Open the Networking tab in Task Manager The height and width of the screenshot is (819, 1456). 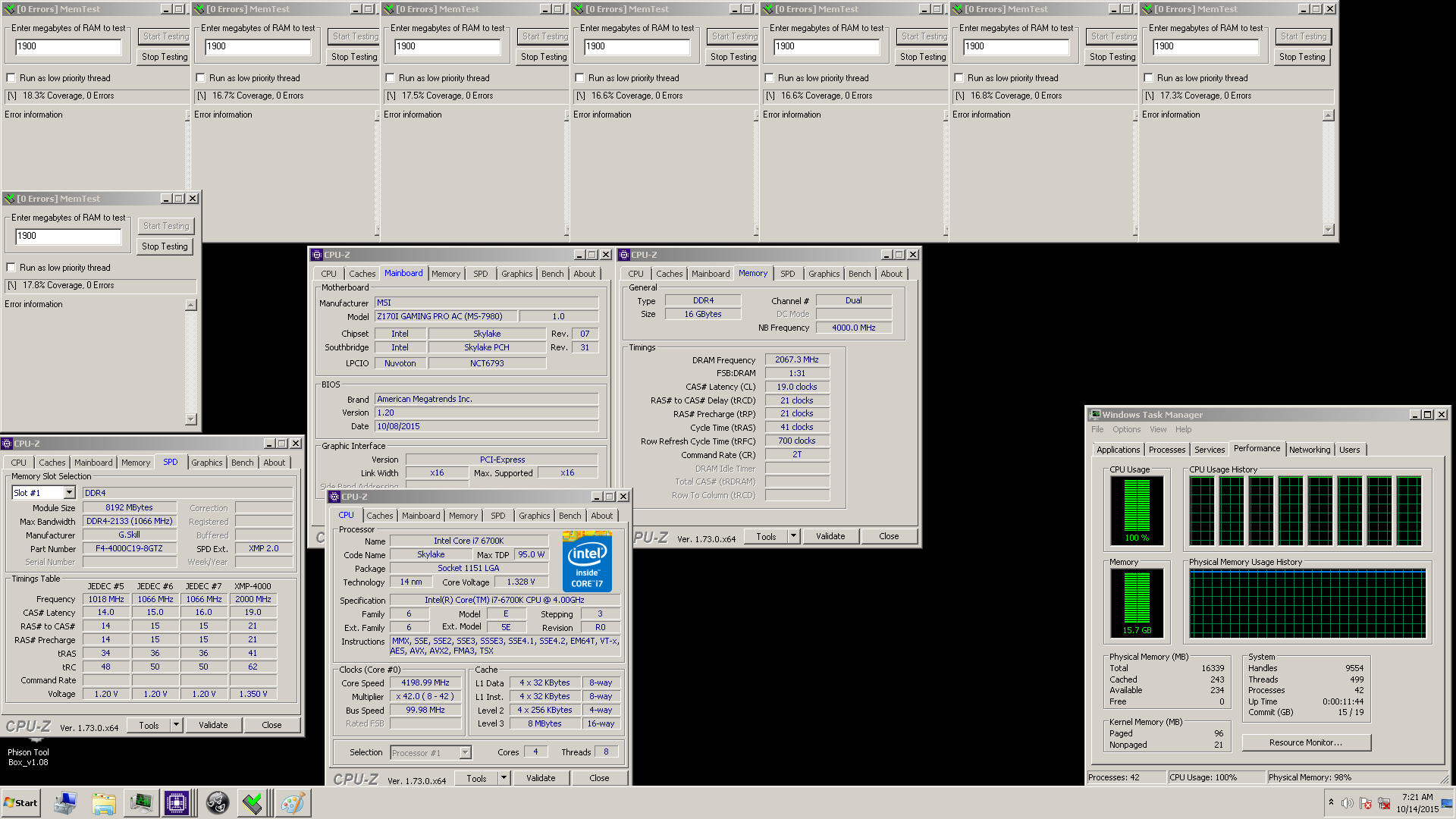(1310, 450)
